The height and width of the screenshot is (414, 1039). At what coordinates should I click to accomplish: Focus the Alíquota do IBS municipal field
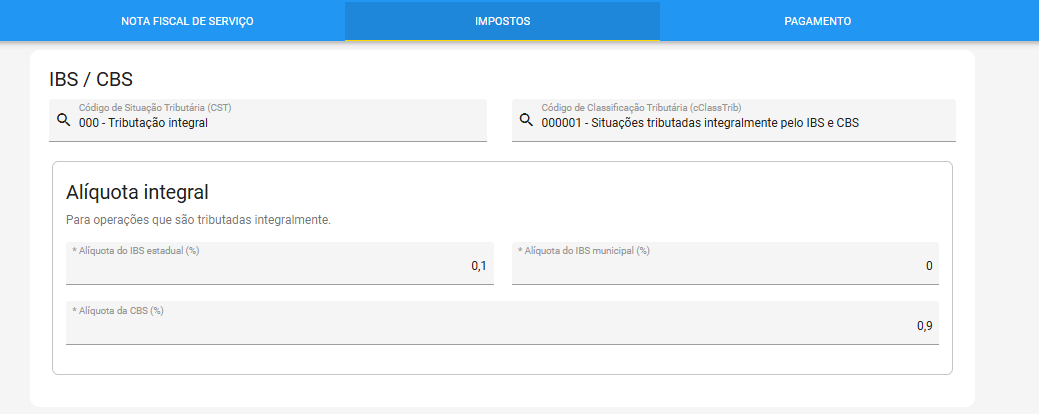pos(725,263)
